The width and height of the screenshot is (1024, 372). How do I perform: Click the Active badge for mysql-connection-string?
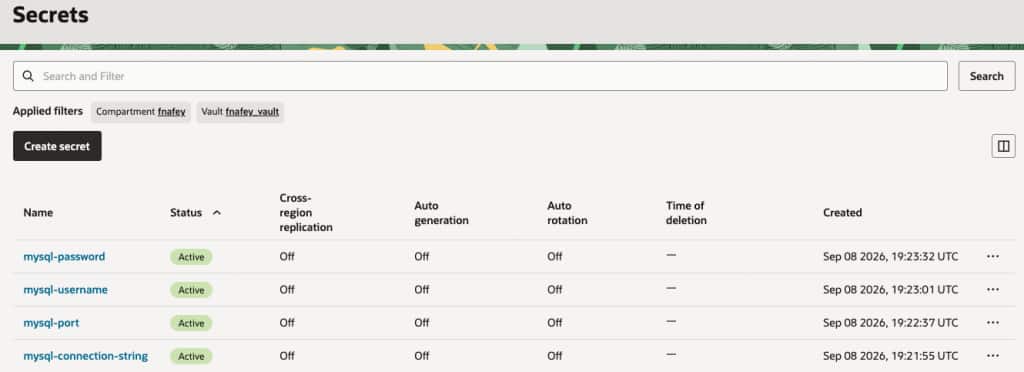pyautogui.click(x=191, y=356)
